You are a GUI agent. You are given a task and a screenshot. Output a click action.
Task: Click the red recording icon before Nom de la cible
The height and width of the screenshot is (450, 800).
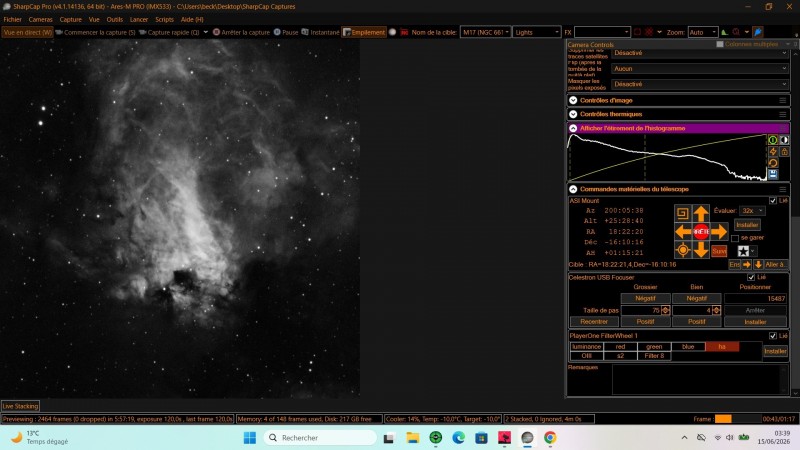click(404, 32)
